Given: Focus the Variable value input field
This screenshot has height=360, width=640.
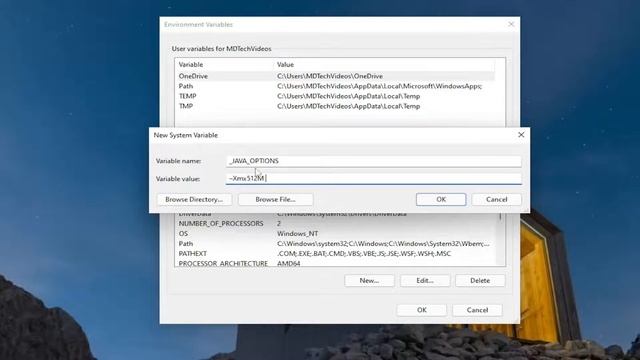Looking at the screenshot, I should coord(373,178).
